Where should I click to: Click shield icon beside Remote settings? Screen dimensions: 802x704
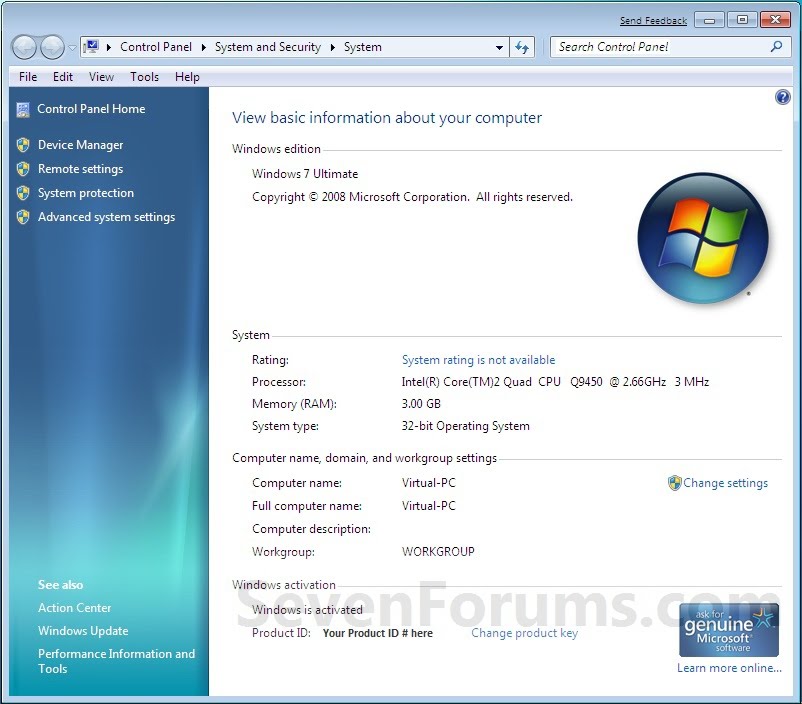pos(23,169)
